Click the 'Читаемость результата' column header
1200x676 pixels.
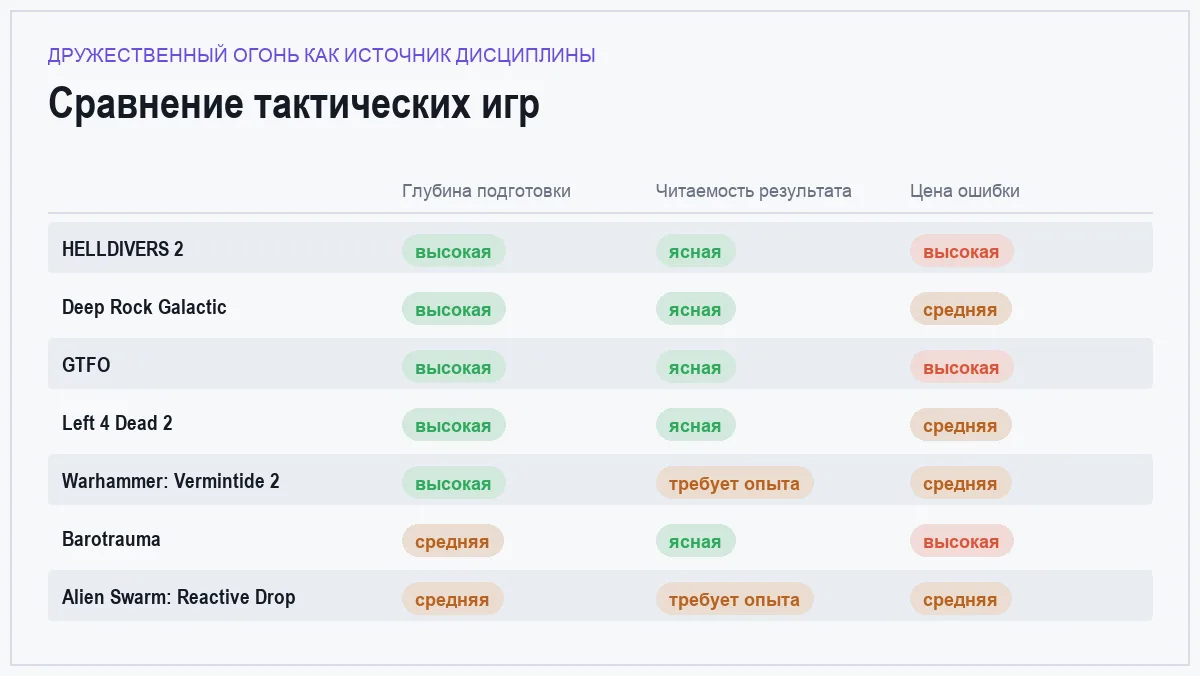coord(754,191)
